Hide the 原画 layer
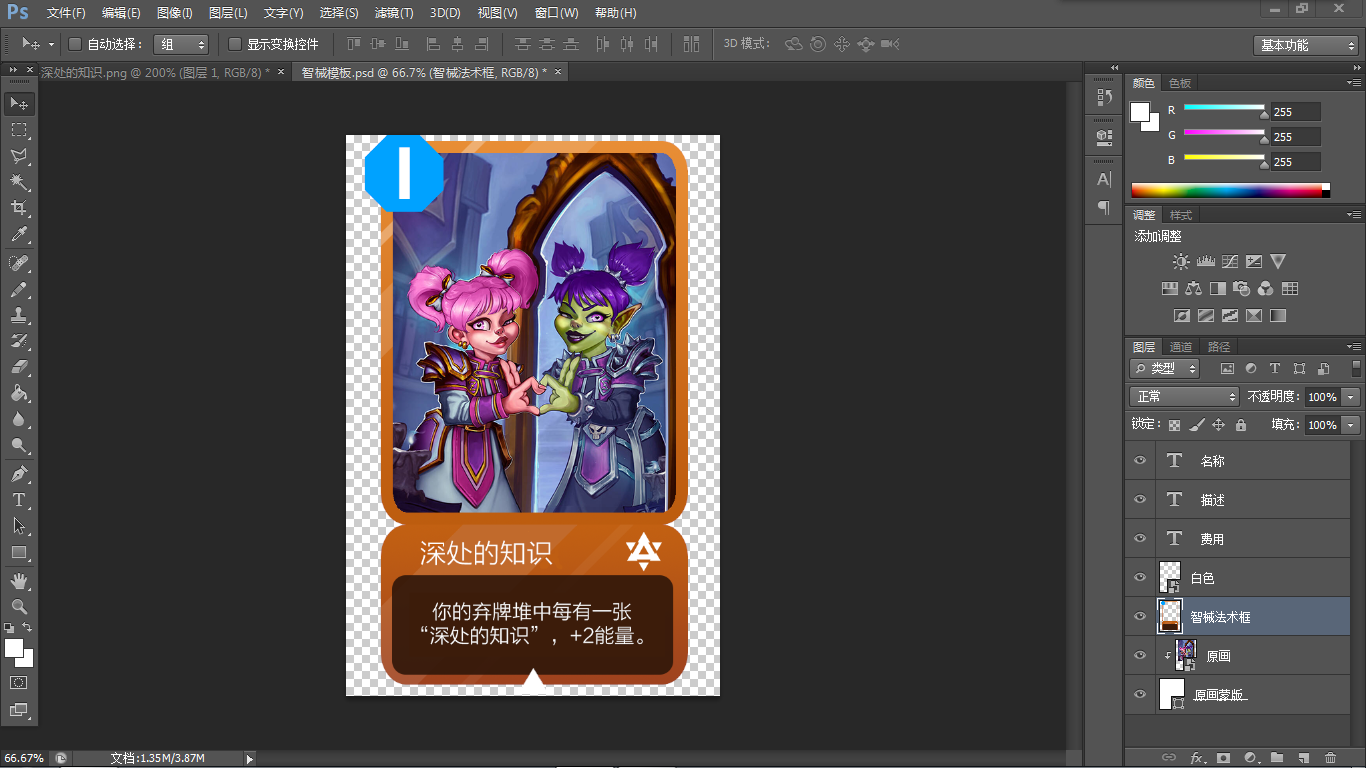 pyautogui.click(x=1139, y=656)
